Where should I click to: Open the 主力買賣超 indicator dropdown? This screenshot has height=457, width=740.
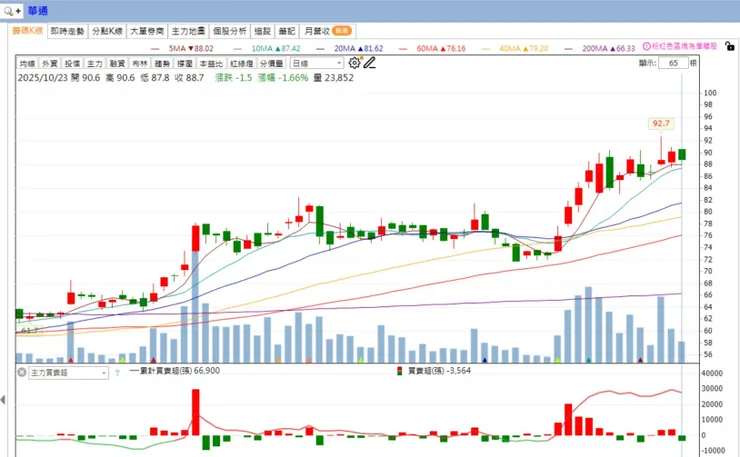point(69,372)
